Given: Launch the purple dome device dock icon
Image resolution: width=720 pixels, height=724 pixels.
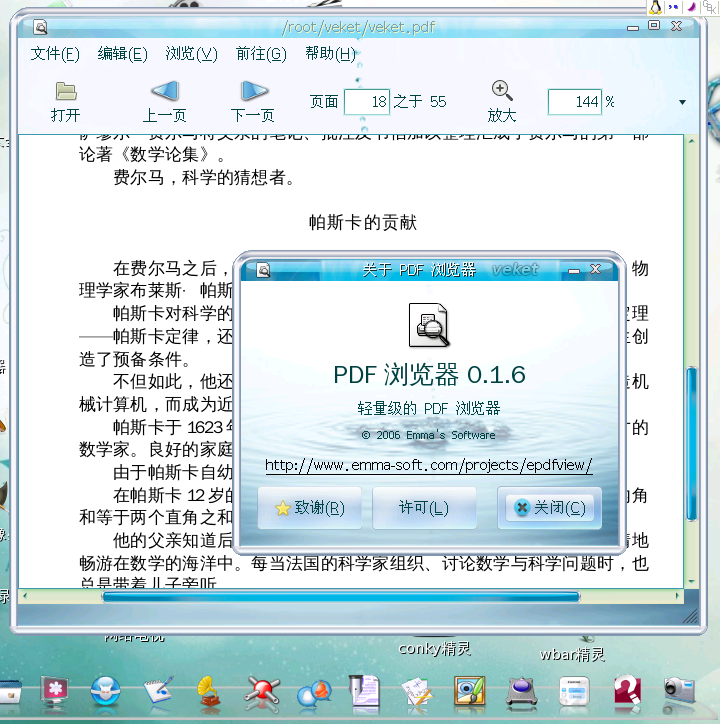Looking at the screenshot, I should click(521, 691).
